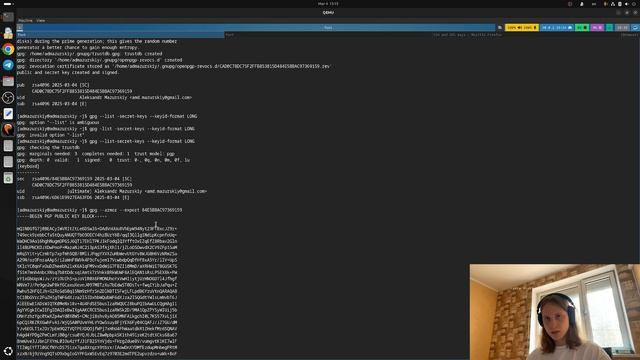
Task: Click the gray status block in the bar
Action: pyautogui.click(x=622, y=28)
